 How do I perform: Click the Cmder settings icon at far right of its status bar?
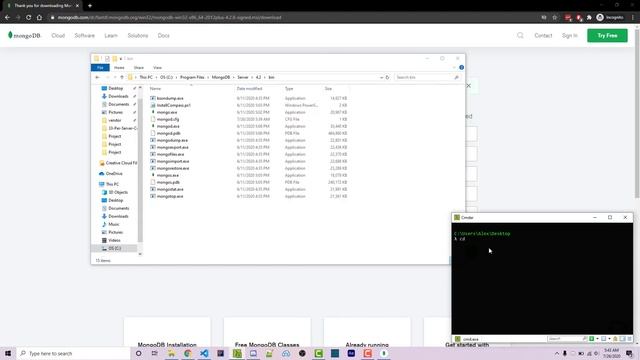[629, 339]
